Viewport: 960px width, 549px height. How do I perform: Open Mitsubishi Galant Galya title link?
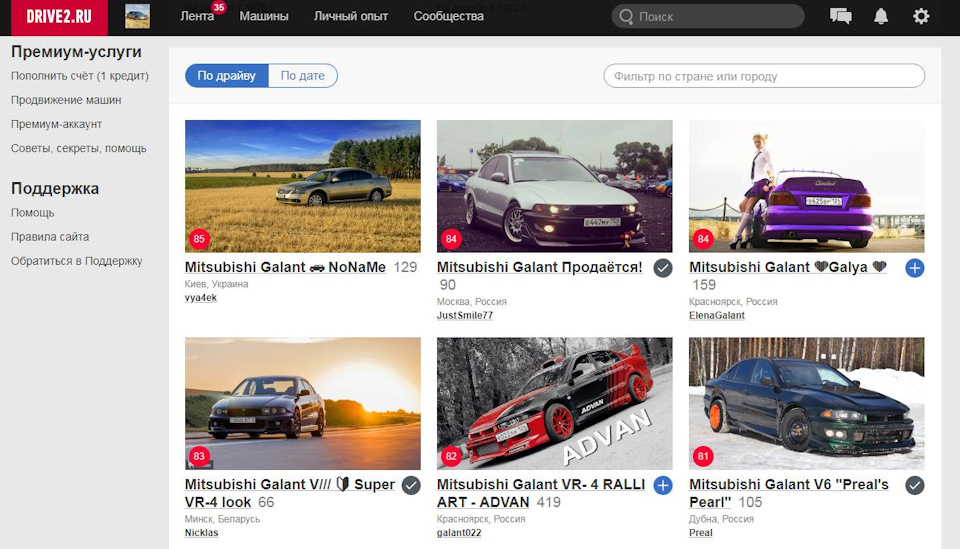tap(788, 267)
